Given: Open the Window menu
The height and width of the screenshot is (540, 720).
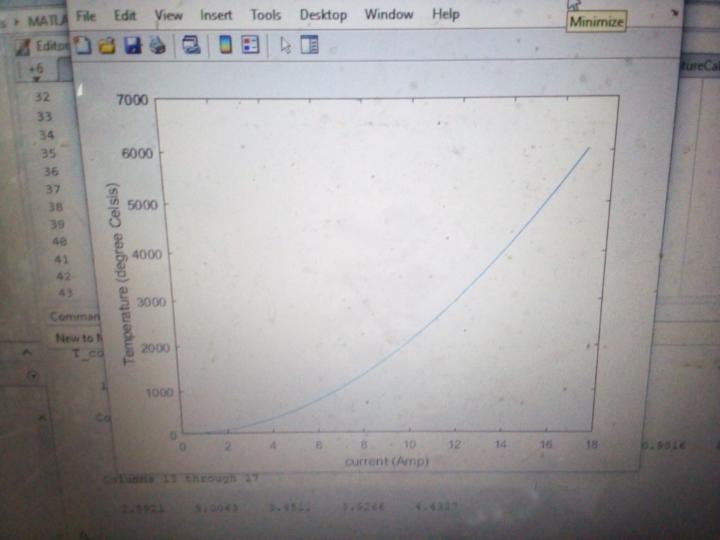Looking at the screenshot, I should [389, 14].
